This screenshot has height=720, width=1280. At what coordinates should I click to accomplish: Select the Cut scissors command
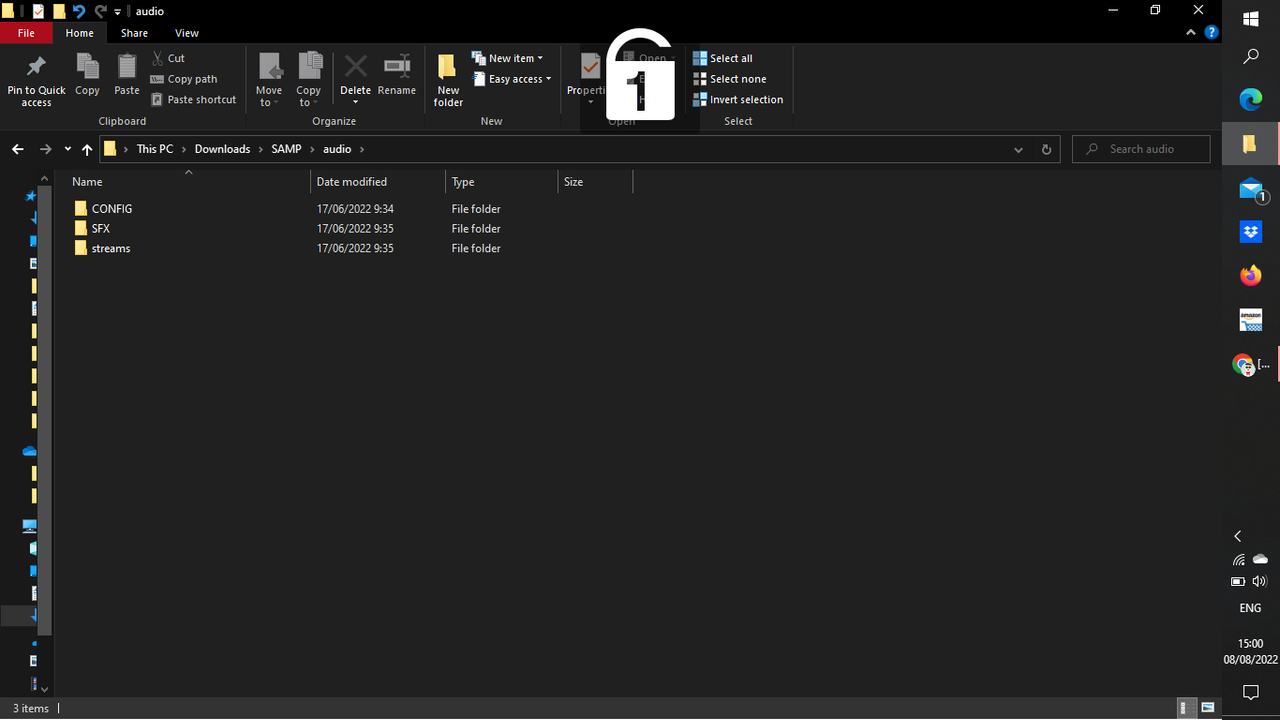[168, 58]
